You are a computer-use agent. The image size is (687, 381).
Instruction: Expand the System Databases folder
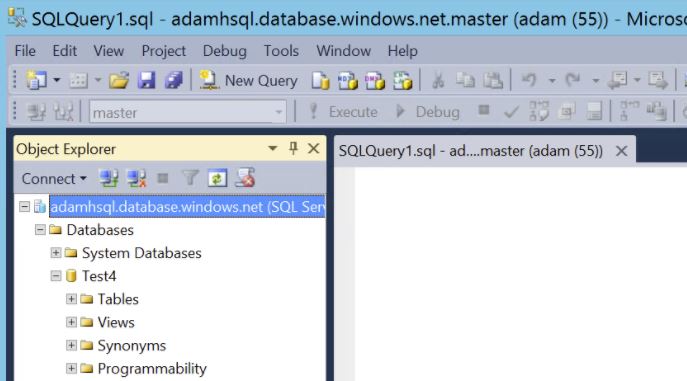click(x=56, y=253)
